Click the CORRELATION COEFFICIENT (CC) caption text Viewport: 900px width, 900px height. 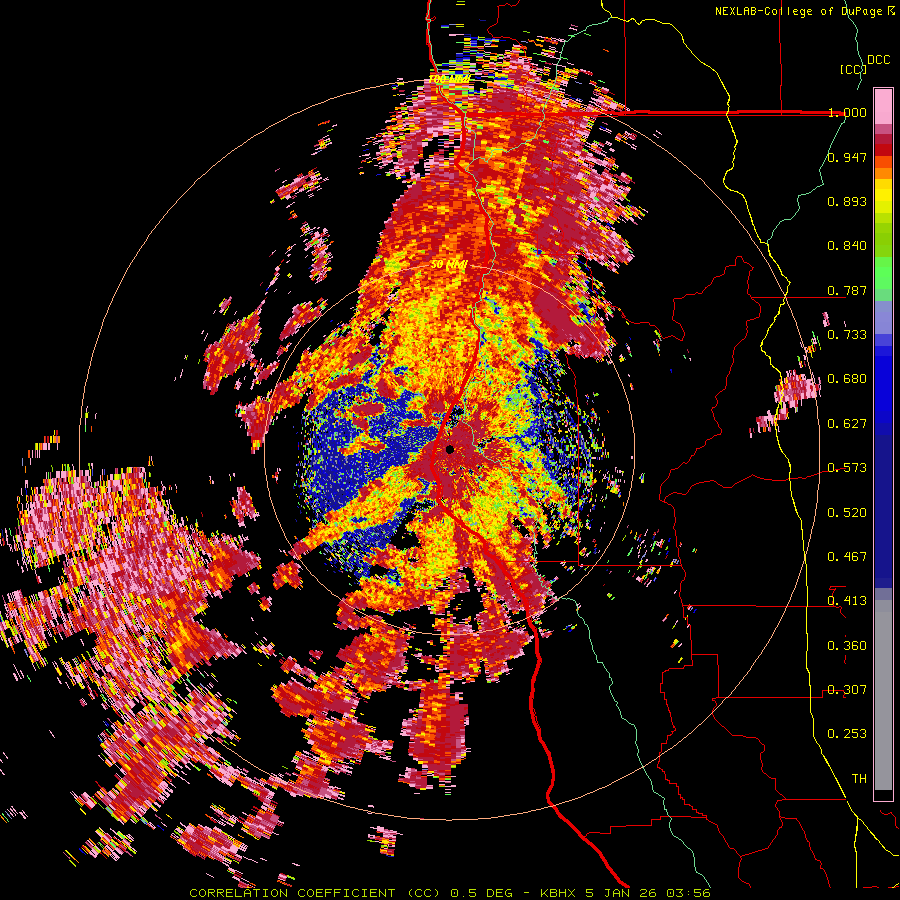[x=315, y=893]
